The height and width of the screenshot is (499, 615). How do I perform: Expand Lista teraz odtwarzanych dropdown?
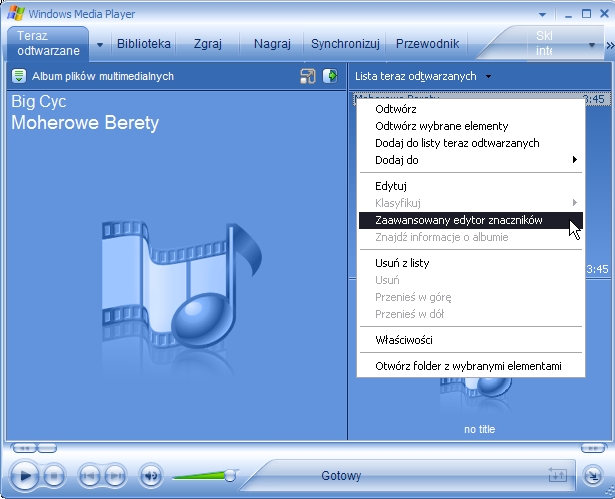488,76
